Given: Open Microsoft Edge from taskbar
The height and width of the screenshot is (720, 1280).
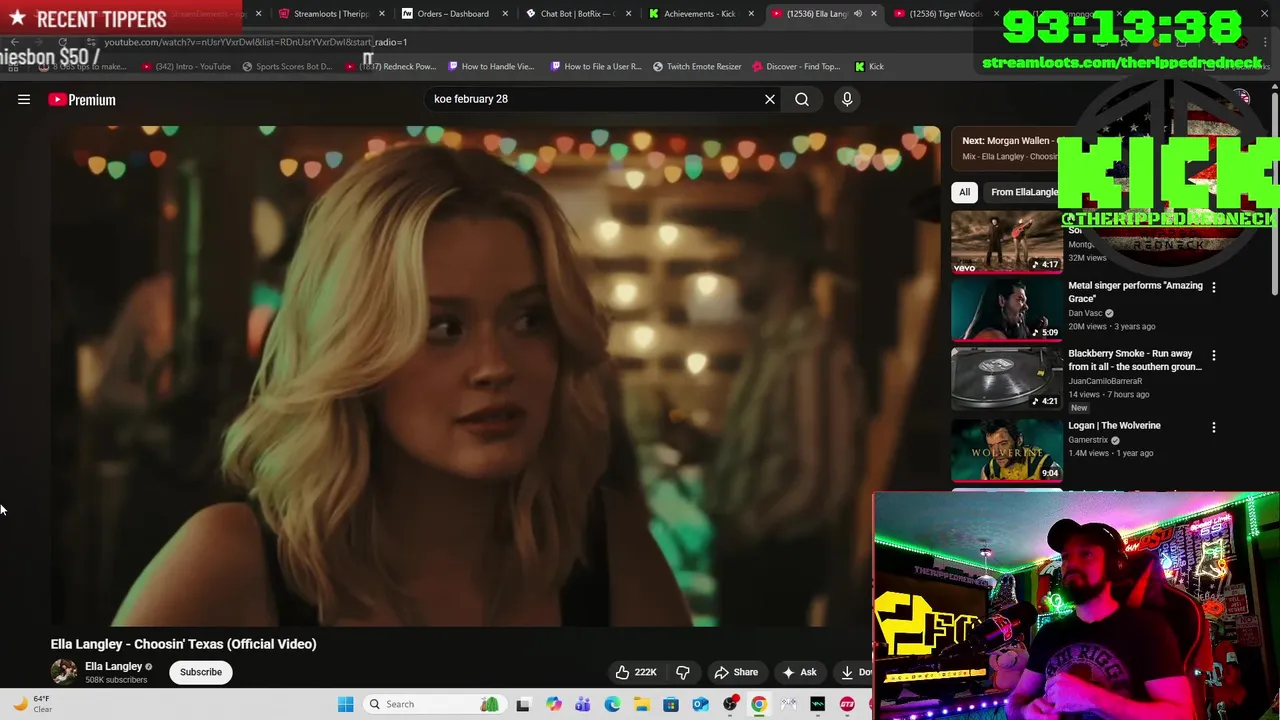Looking at the screenshot, I should click(612, 705).
